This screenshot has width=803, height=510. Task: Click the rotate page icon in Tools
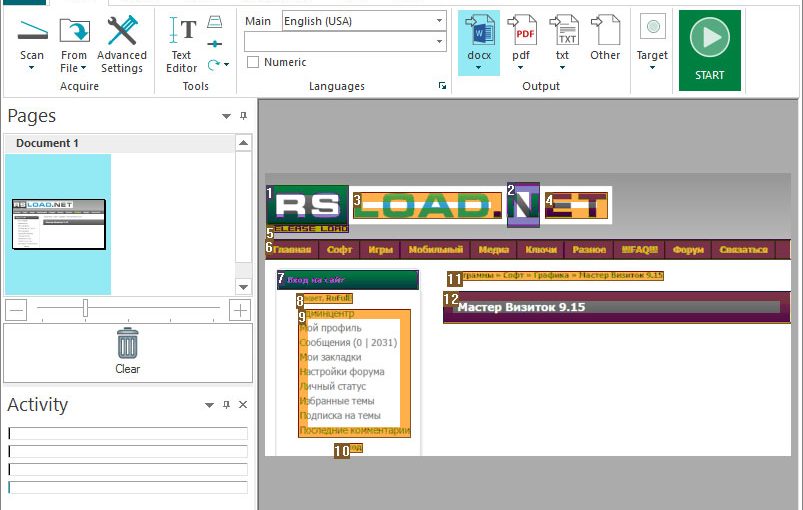(x=214, y=65)
